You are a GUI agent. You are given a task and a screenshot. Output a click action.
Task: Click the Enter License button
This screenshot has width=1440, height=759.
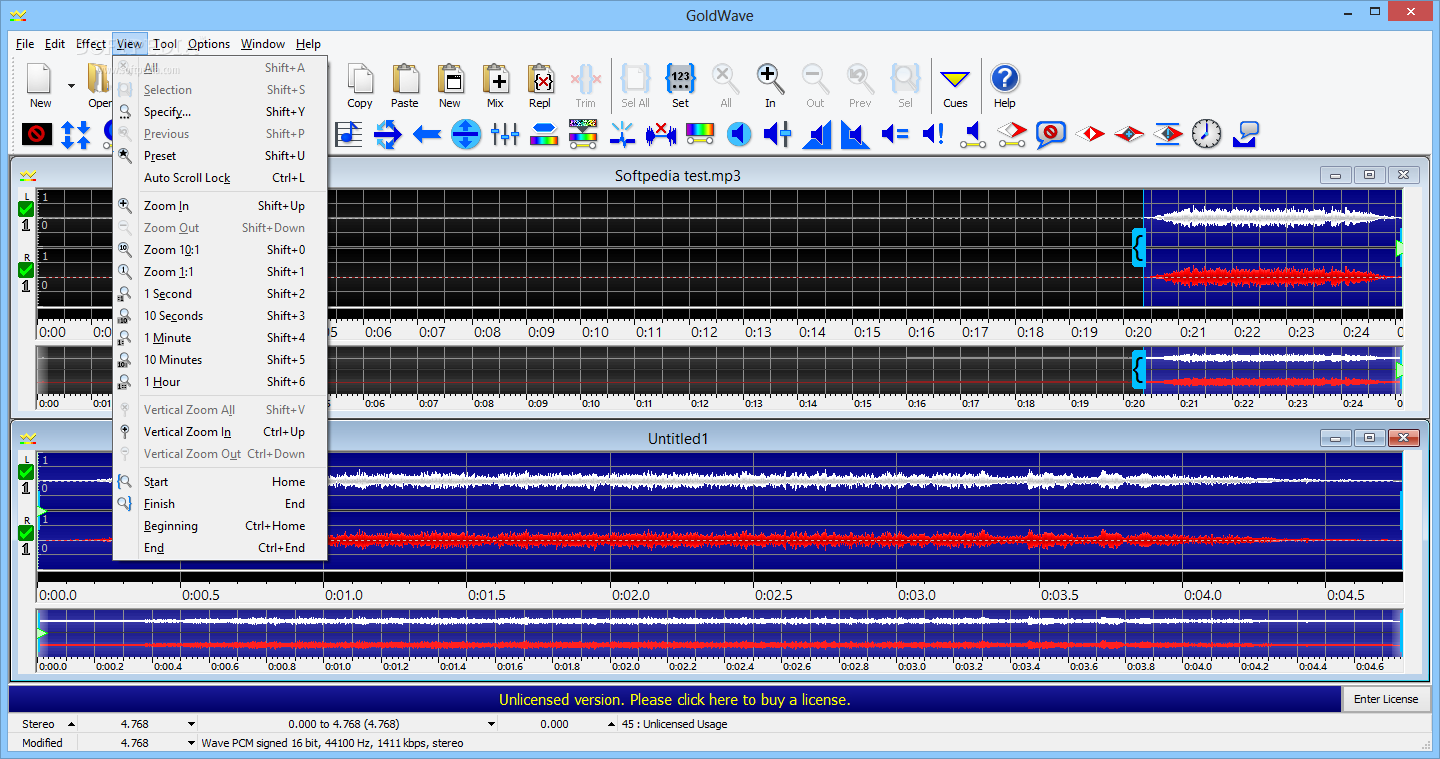[x=1386, y=699]
